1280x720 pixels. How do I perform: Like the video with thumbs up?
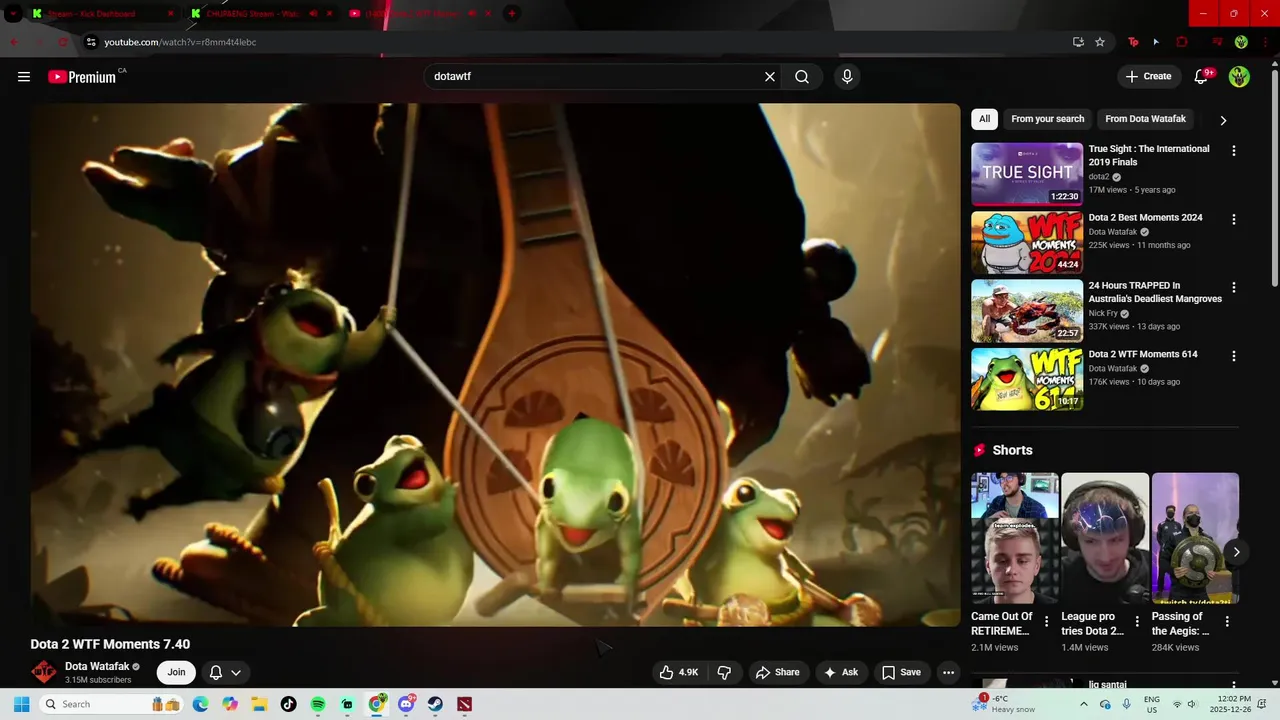[678, 672]
